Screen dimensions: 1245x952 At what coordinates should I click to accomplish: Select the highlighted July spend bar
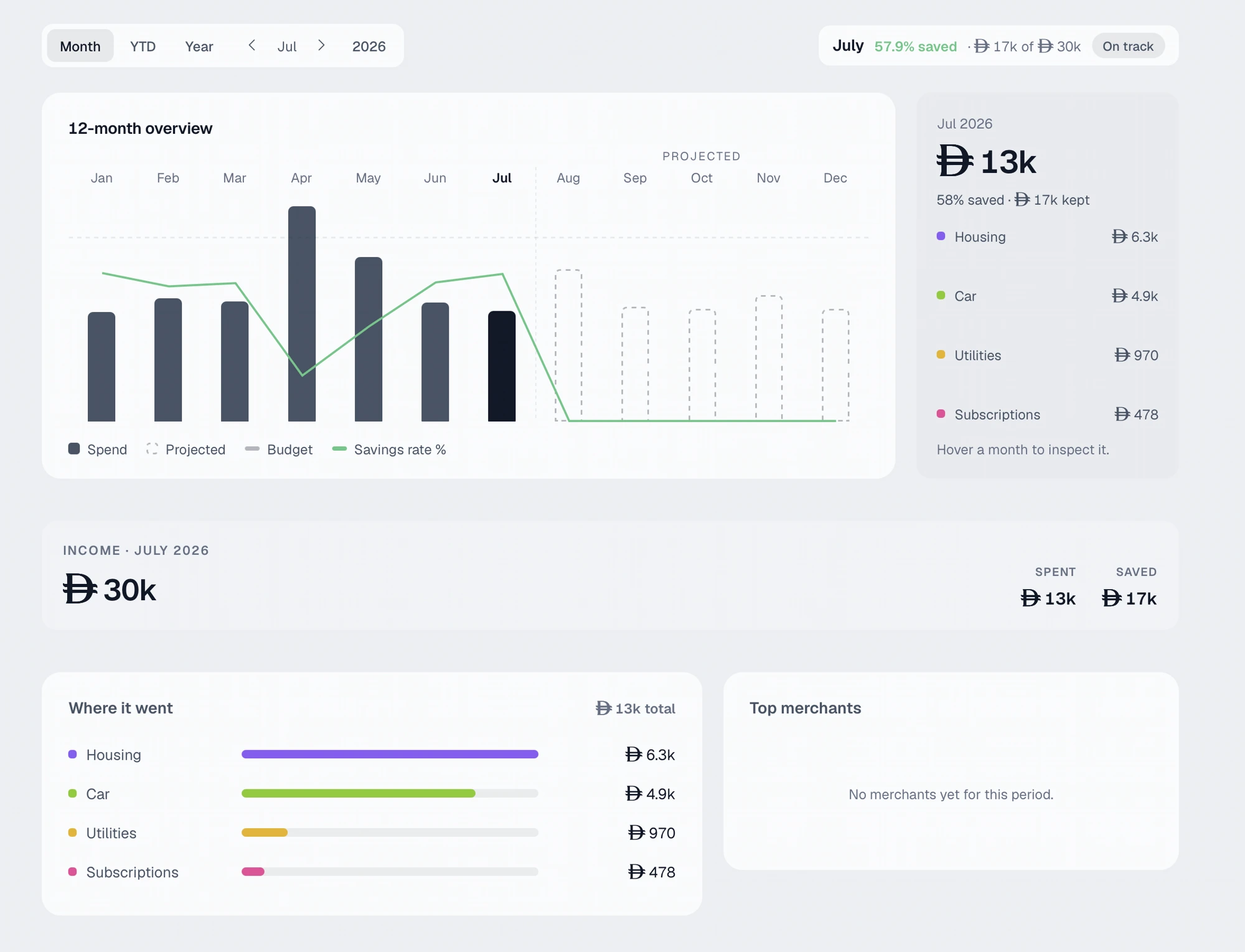pos(502,366)
